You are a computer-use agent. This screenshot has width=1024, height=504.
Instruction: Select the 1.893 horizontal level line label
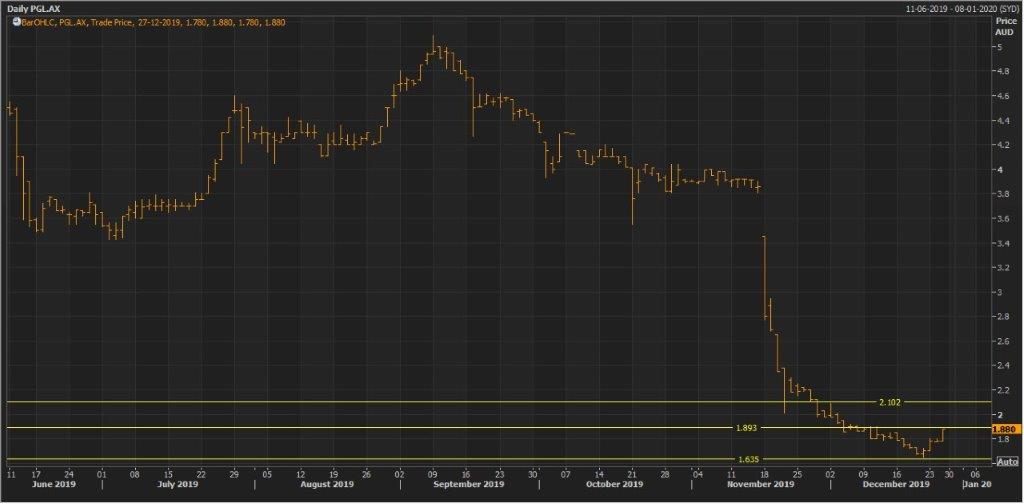(746, 427)
